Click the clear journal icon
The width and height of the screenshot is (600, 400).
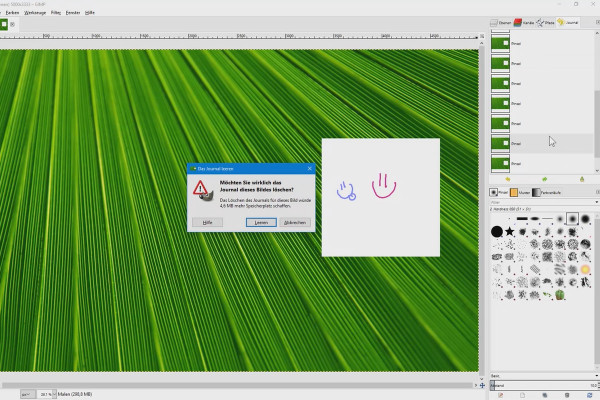tap(582, 179)
